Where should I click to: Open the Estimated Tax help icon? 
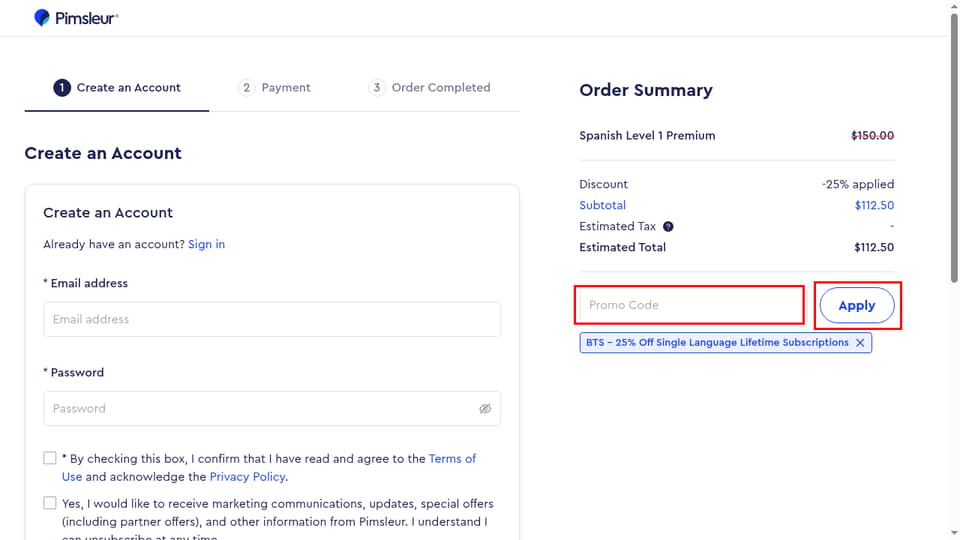point(668,227)
